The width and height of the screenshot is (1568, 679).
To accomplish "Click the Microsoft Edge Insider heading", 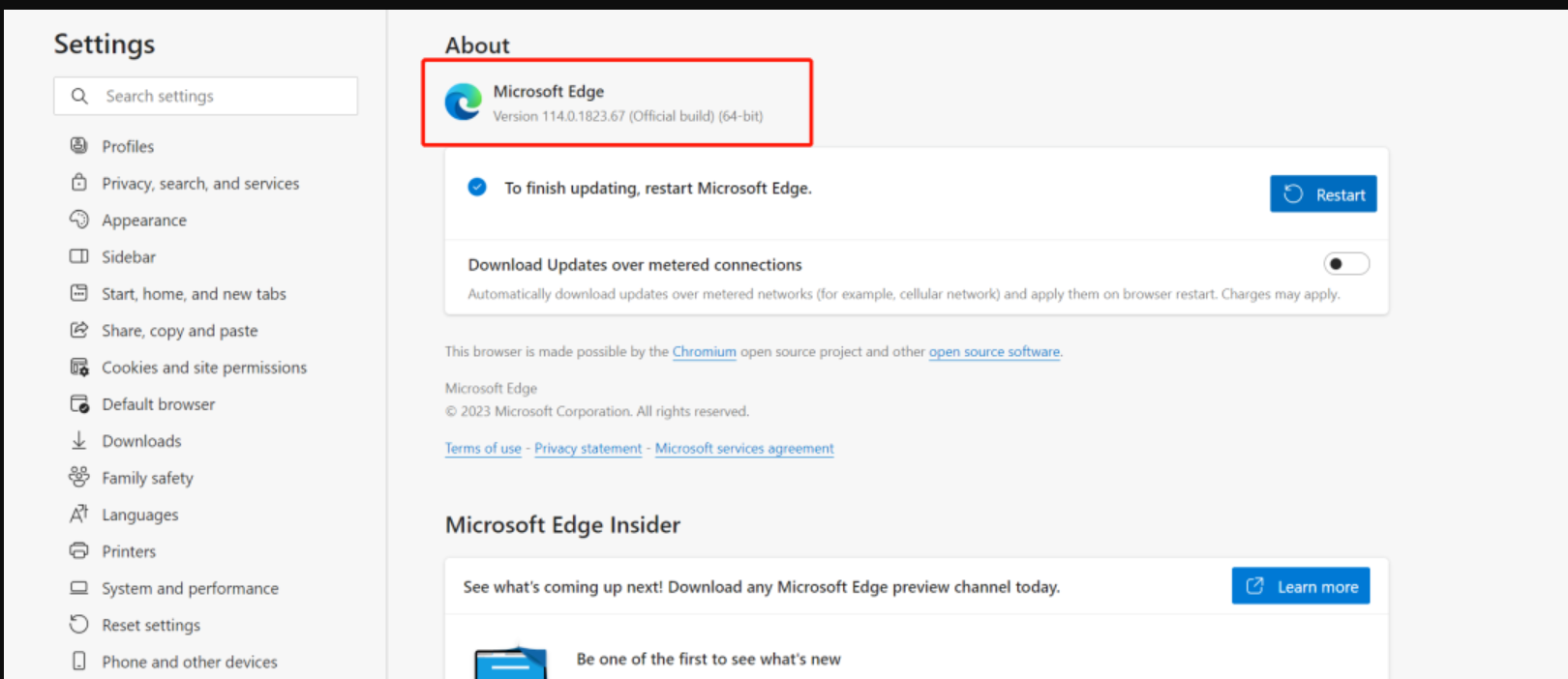I will tap(562, 524).
